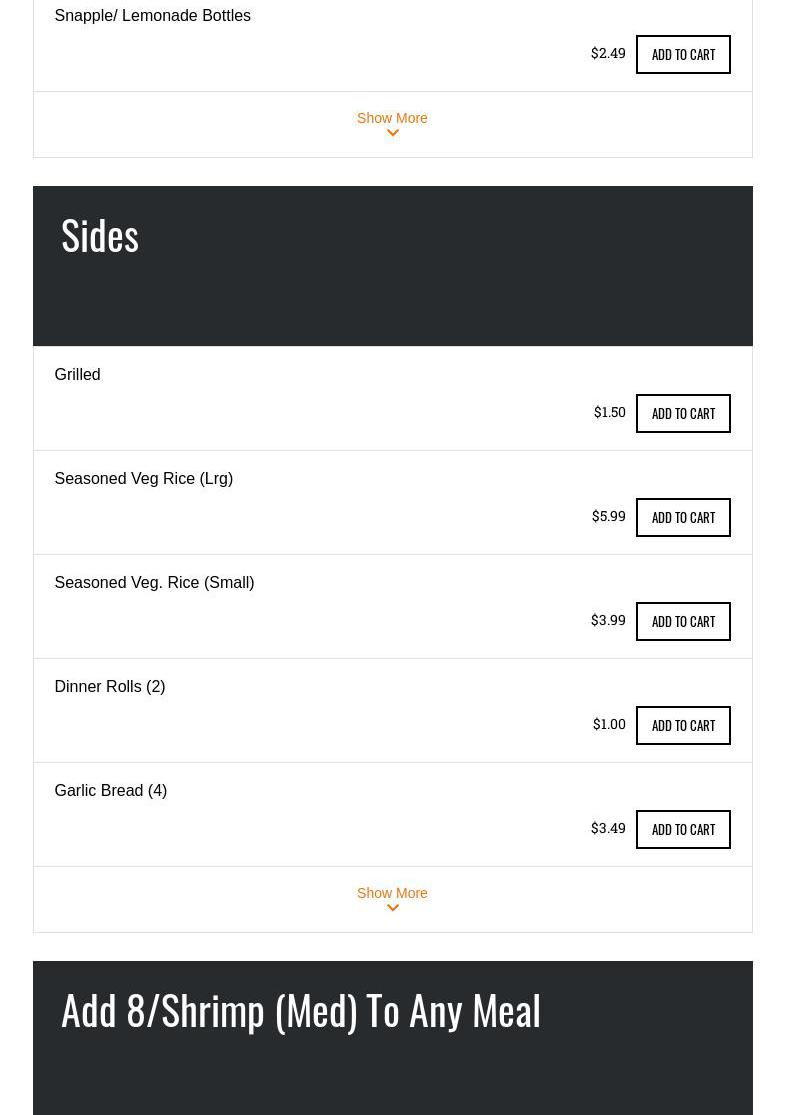Screen dimensions: 785x1115
Task: Open the Garlic Bread (4) item name
Action: coord(110,790)
